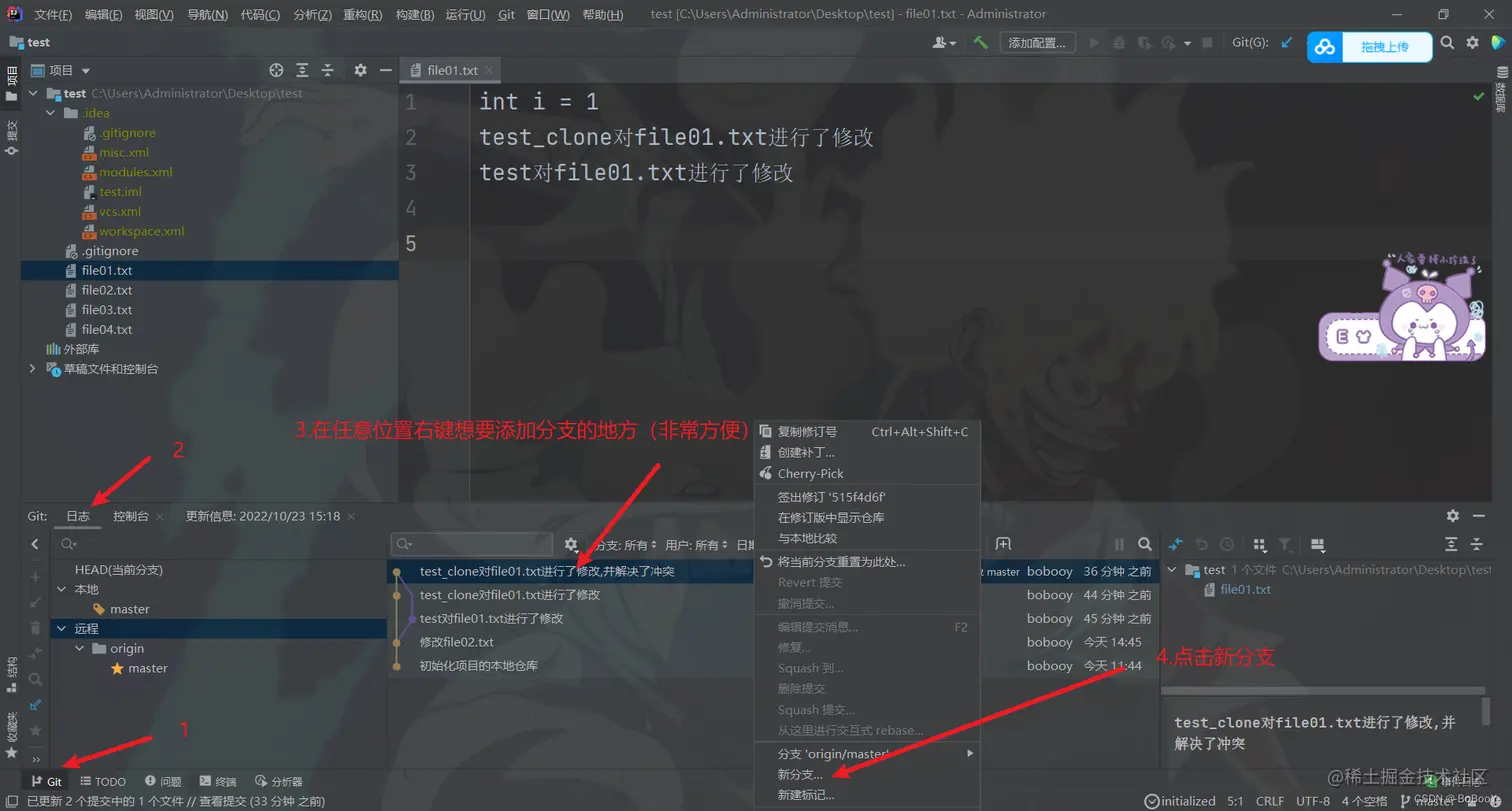Click the branch search field in Git pane

[219, 544]
